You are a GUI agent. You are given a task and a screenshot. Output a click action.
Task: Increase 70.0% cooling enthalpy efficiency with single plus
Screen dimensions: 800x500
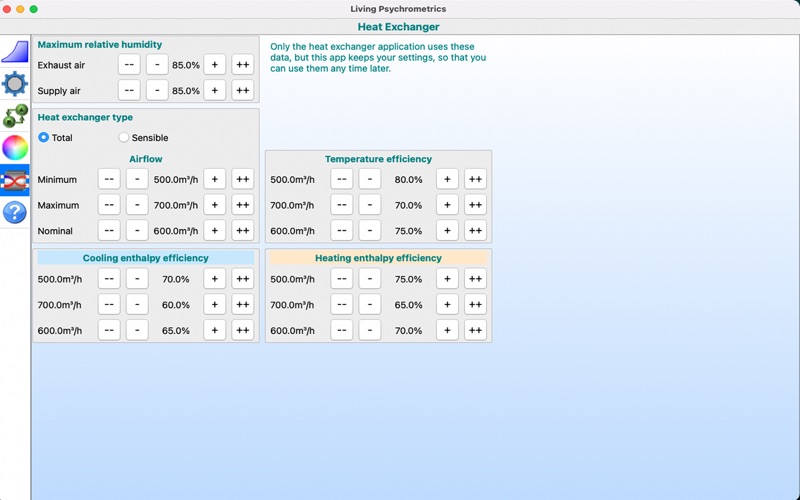[215, 279]
